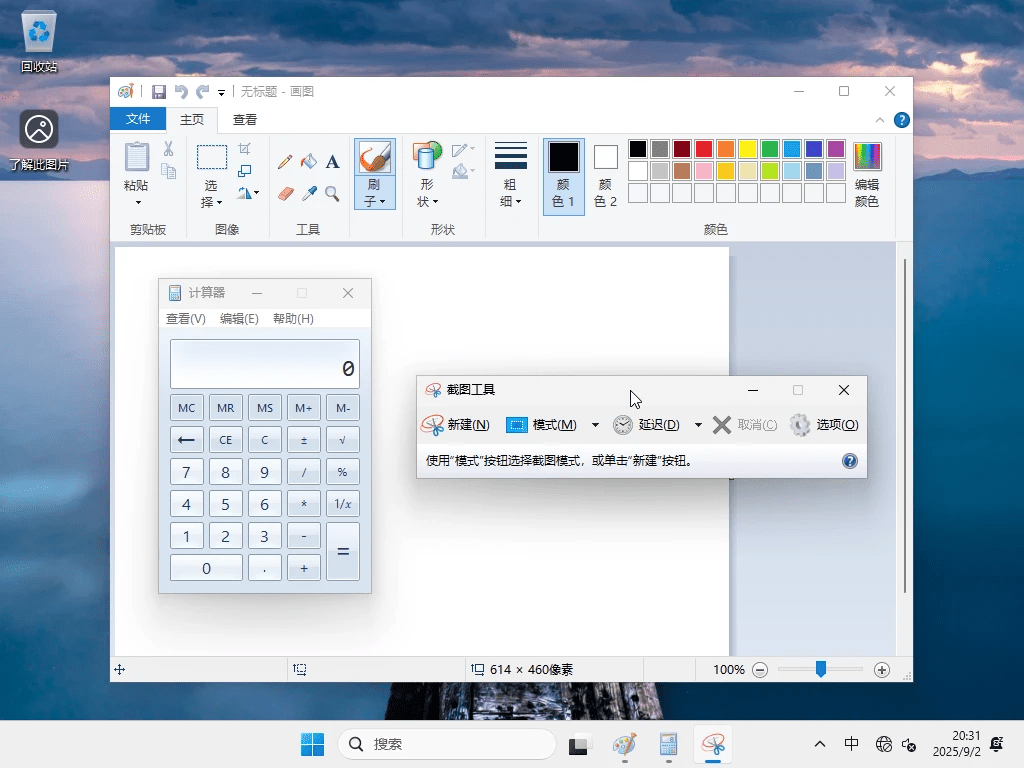Switch to Paint's 查看 ribbon tab
Screen dimensions: 1024x768
tap(245, 119)
